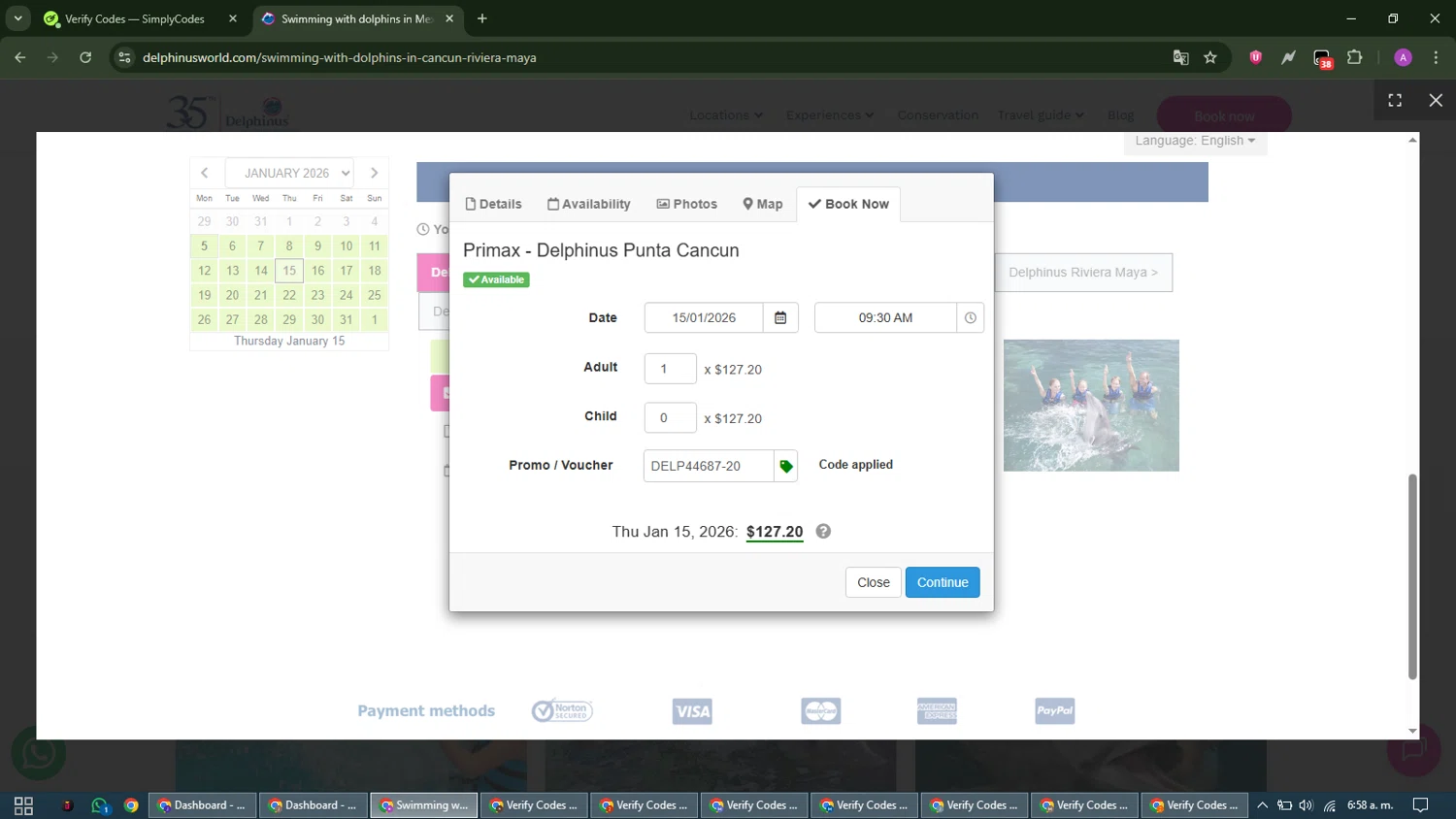1456x819 pixels.
Task: Switch to the Map tab
Action: pos(763,204)
